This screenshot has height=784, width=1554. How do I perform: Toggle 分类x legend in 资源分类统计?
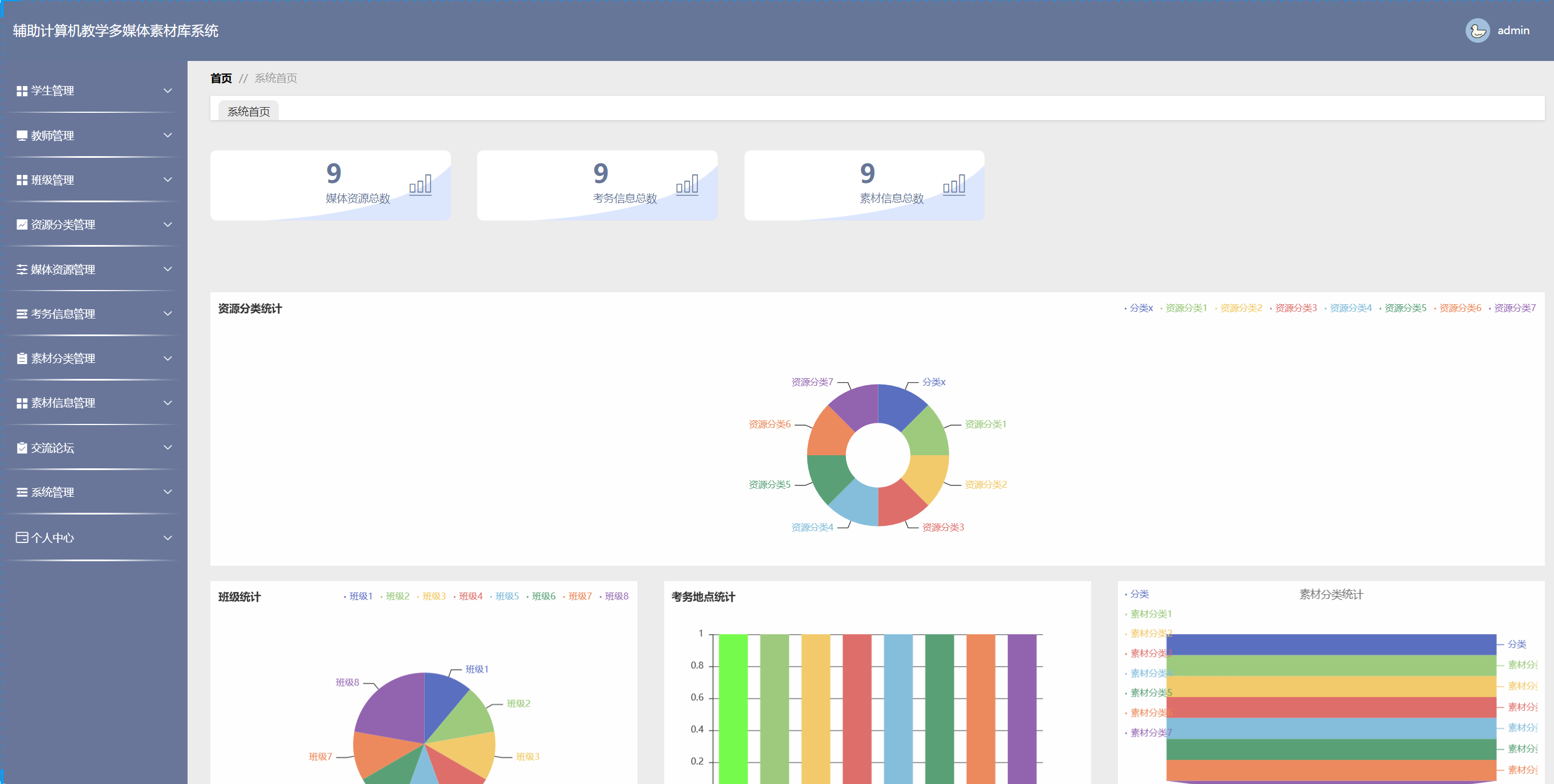pyautogui.click(x=1138, y=308)
